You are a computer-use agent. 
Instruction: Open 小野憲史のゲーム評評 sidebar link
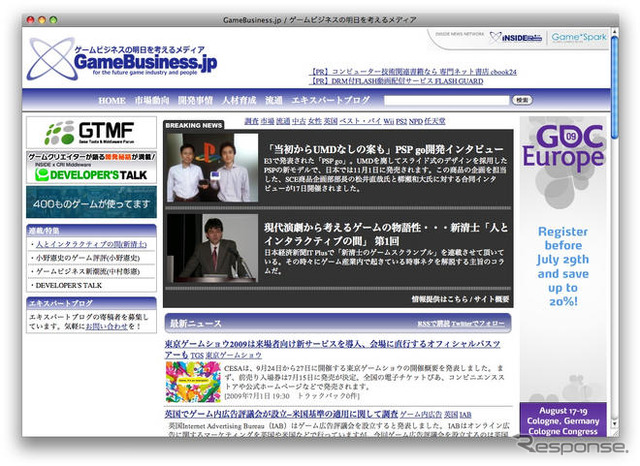[88, 258]
